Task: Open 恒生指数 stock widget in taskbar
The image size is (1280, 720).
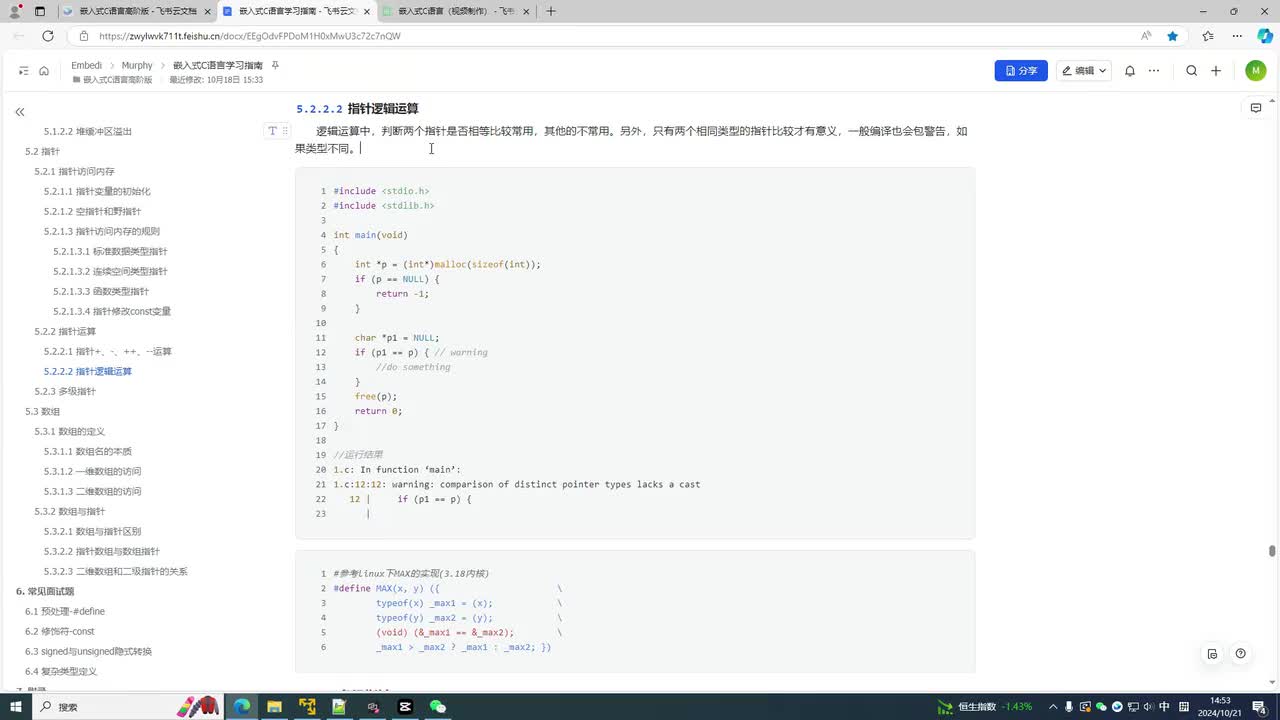Action: click(985, 707)
